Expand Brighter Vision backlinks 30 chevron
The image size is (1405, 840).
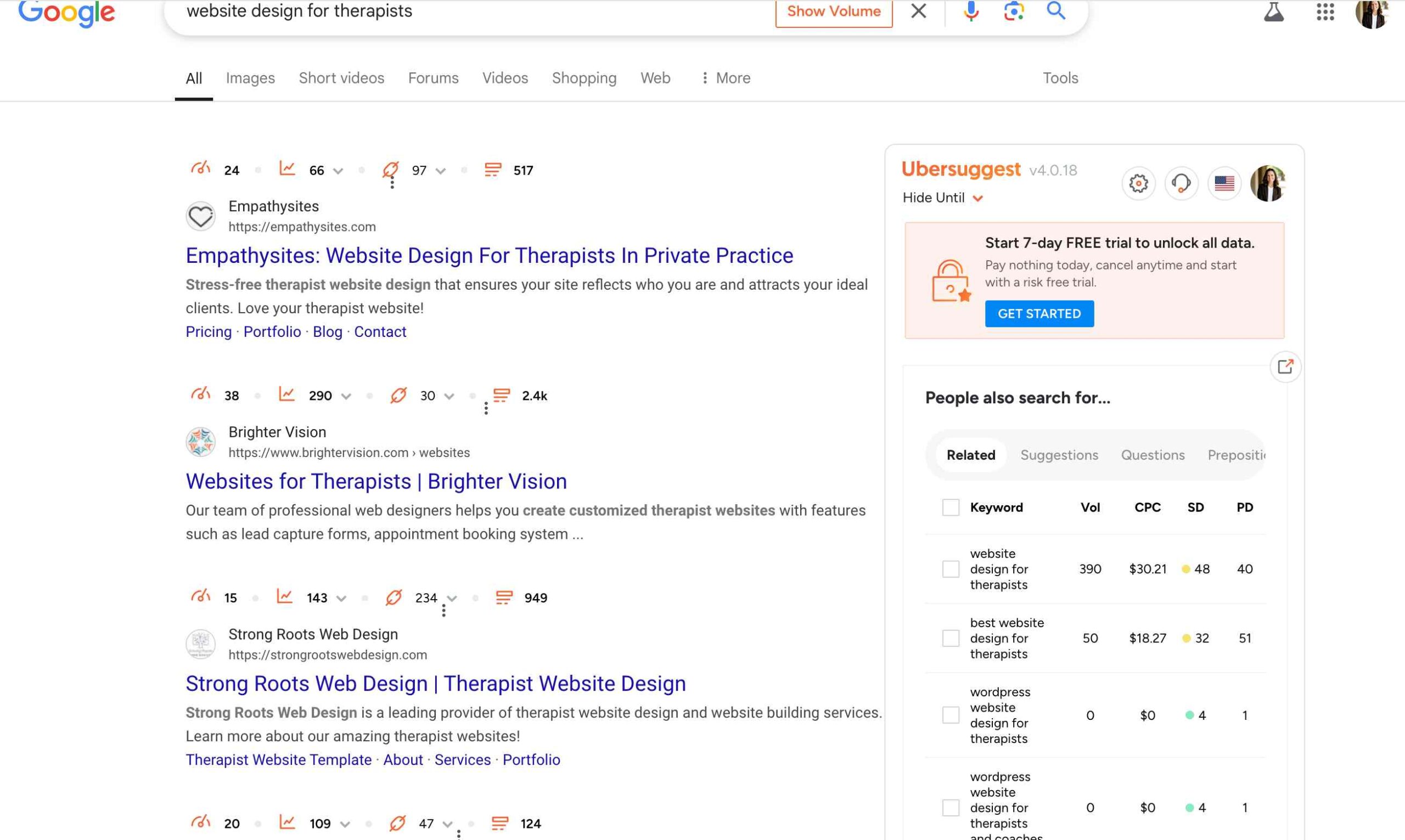[x=449, y=396]
